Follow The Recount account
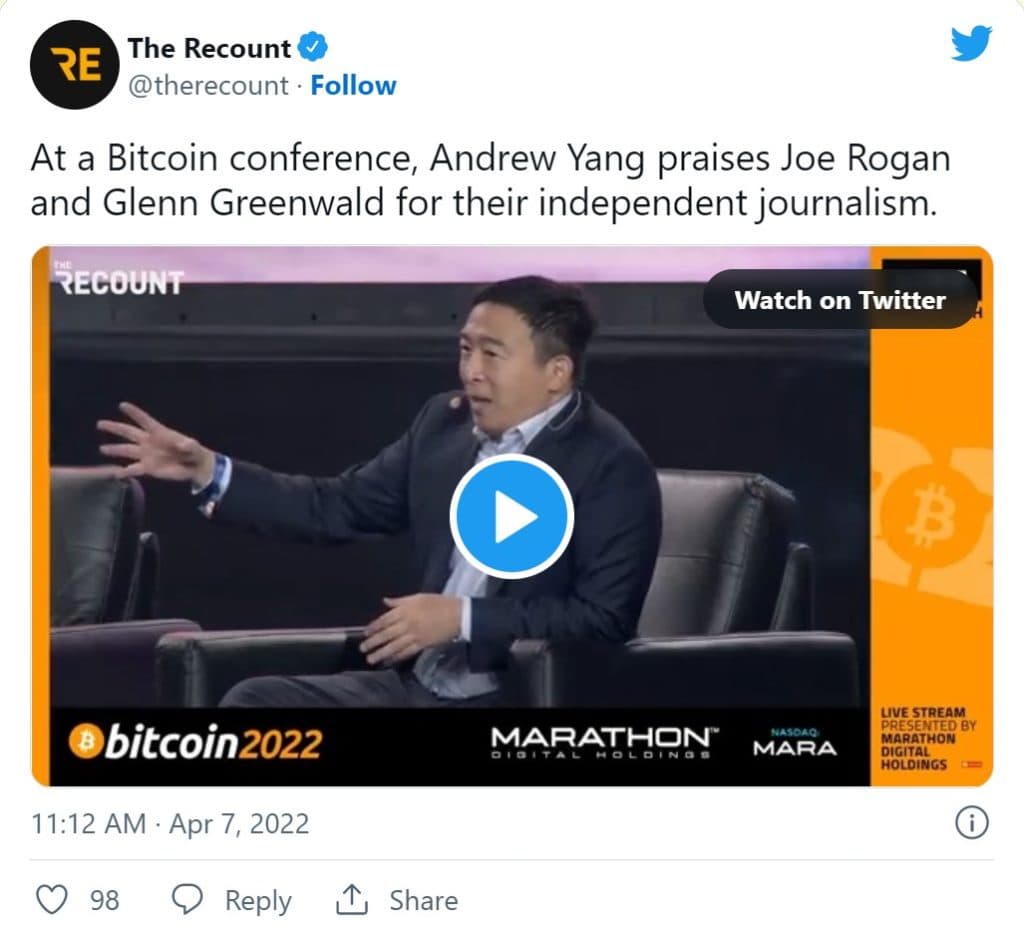The image size is (1024, 934). [353, 86]
